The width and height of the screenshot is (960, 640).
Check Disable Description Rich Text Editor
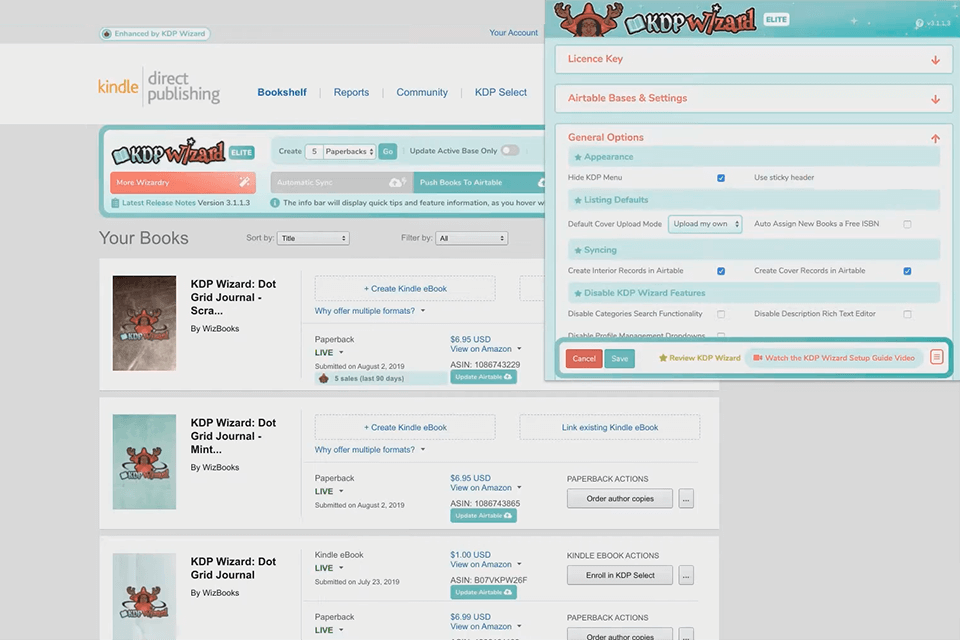click(907, 314)
